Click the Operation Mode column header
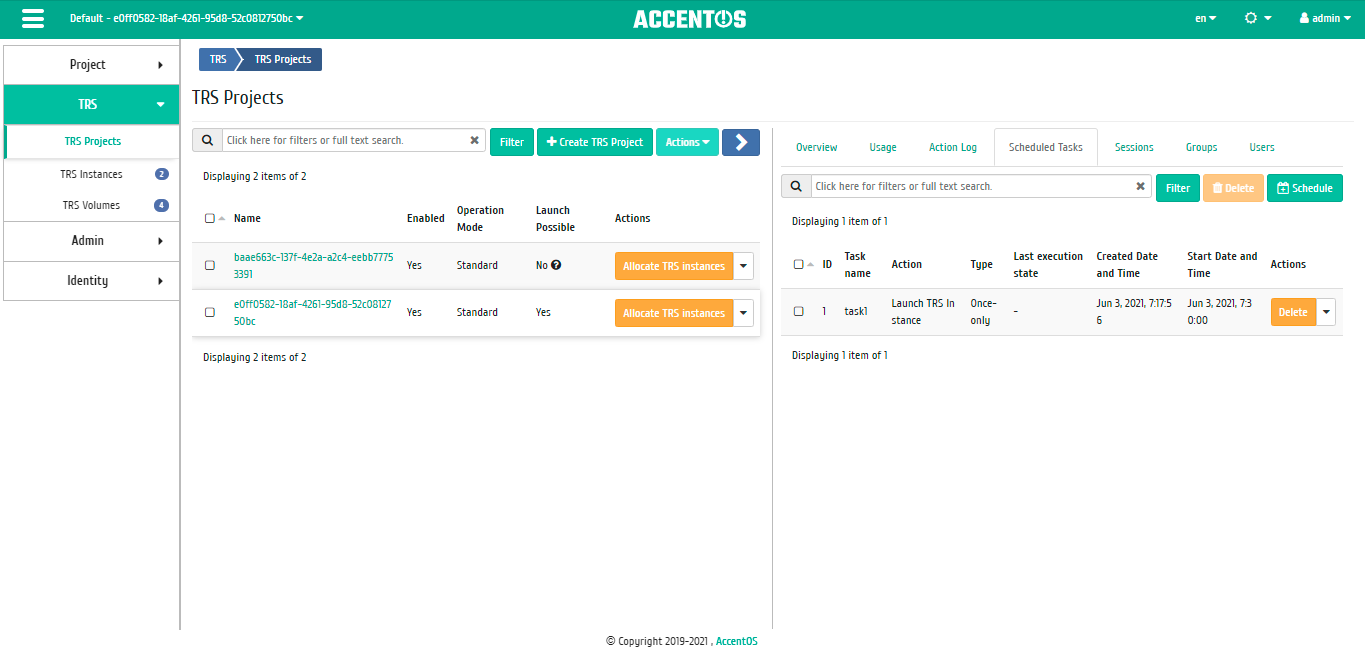 coord(480,218)
